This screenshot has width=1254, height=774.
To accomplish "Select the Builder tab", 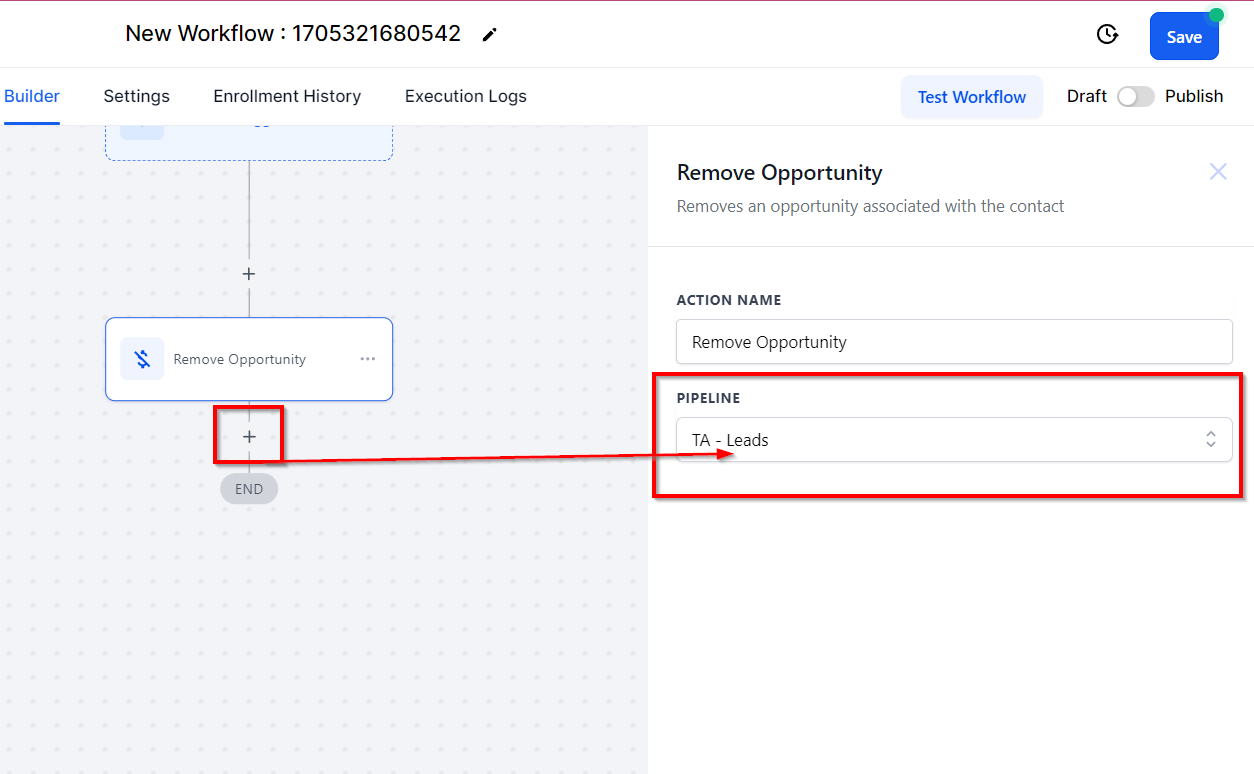I will point(32,96).
